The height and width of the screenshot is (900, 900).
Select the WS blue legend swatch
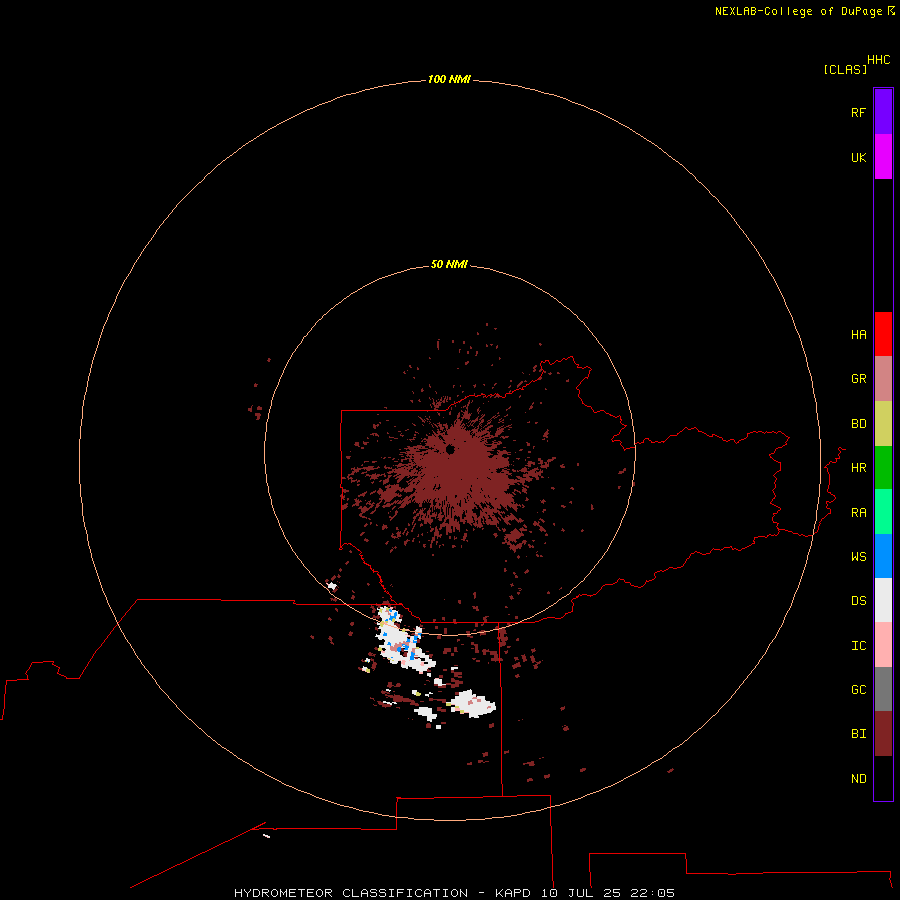pyautogui.click(x=883, y=556)
